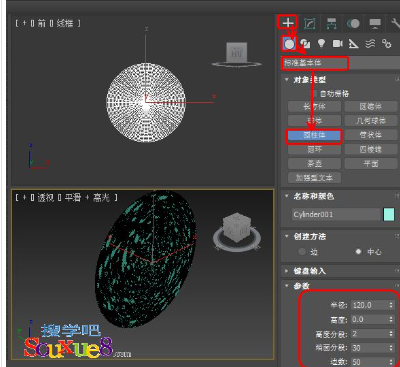Select the Geometry sphere category icon
Screen dimensions: 400x367
point(289,44)
